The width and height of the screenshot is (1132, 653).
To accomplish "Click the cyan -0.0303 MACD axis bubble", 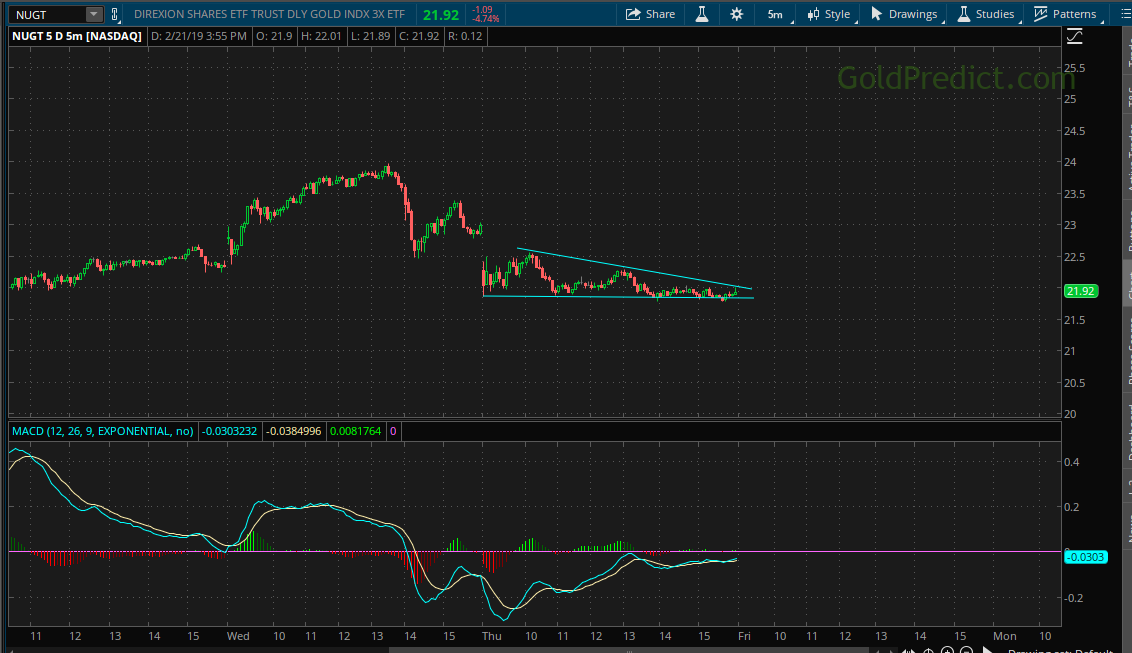I will (1085, 557).
